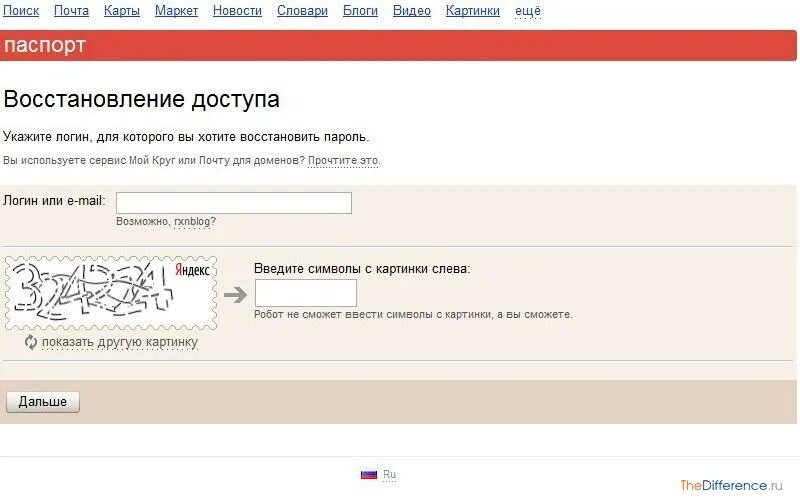Open Картинки in the top navigation
This screenshot has width=800, height=503.
pyautogui.click(x=473, y=11)
